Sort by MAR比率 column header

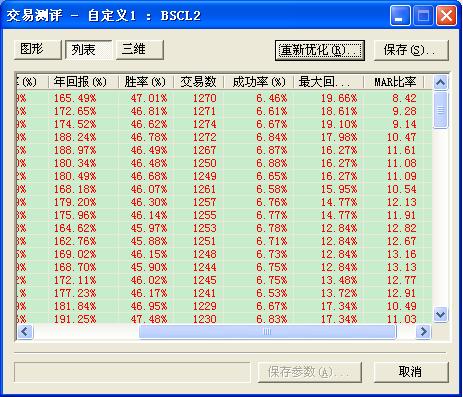coord(394,82)
